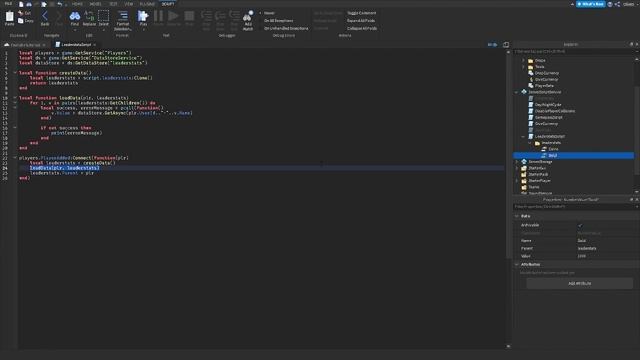The image size is (640, 360).
Task: Open the What's New button
Action: coord(591,4)
